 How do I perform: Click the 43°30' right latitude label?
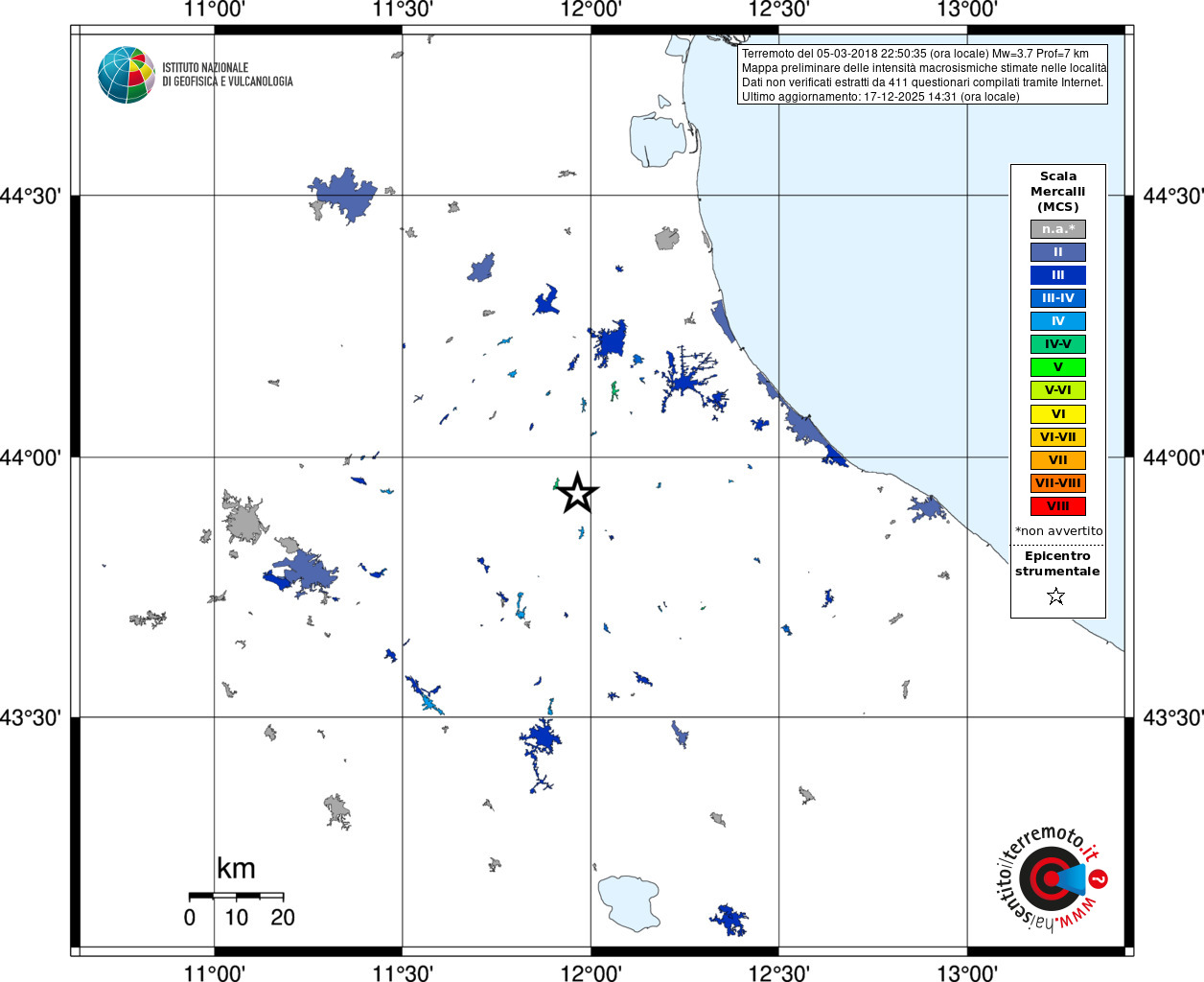1173,718
